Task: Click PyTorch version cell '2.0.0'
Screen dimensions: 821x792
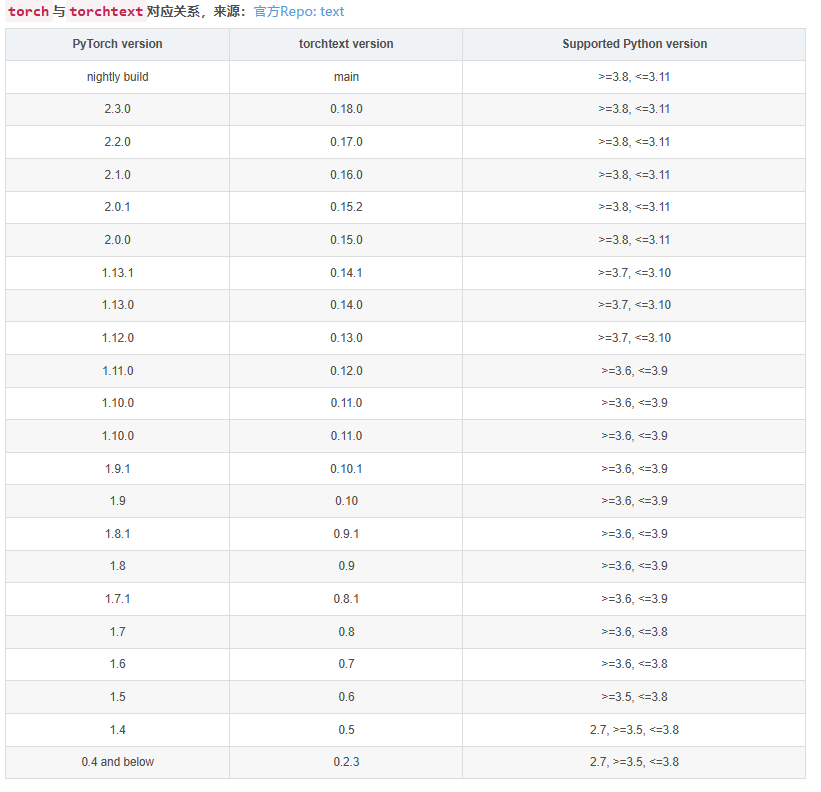Action: (x=117, y=240)
